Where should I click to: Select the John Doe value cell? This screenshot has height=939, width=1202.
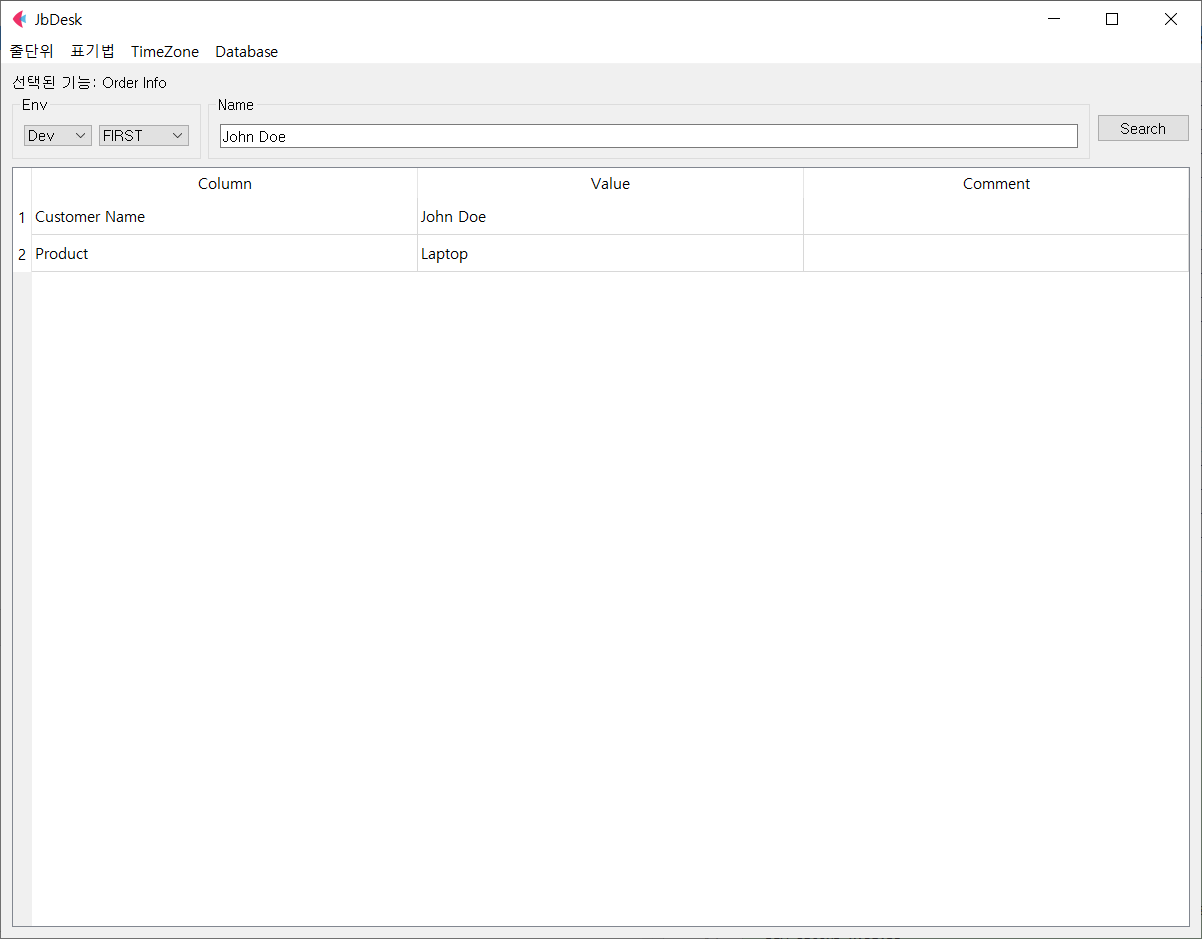pyautogui.click(x=611, y=217)
